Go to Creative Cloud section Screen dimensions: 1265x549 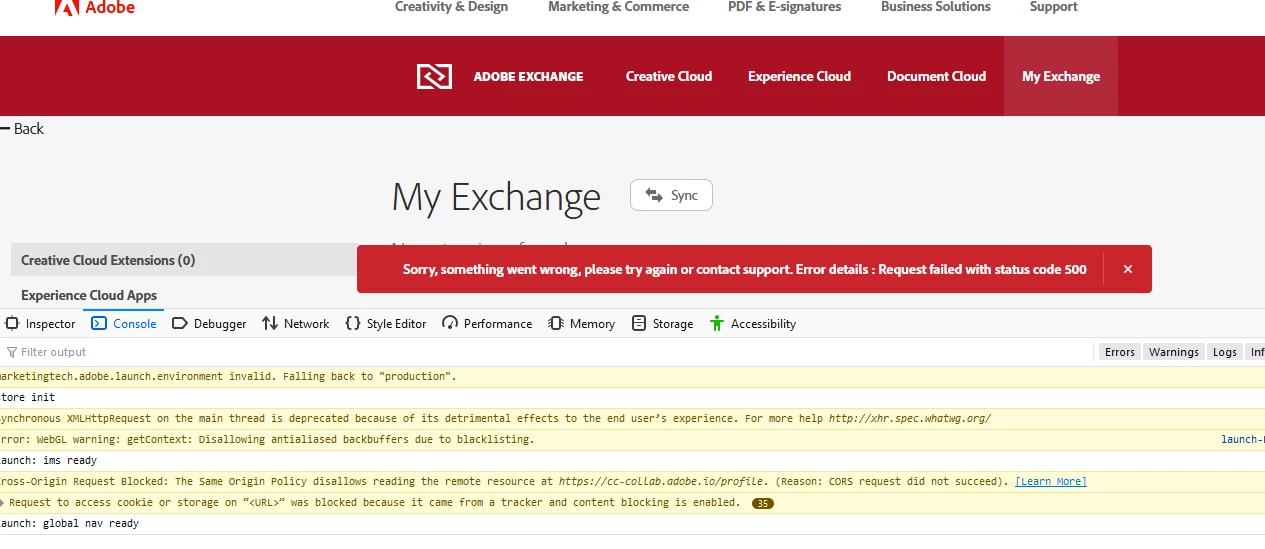coord(669,76)
